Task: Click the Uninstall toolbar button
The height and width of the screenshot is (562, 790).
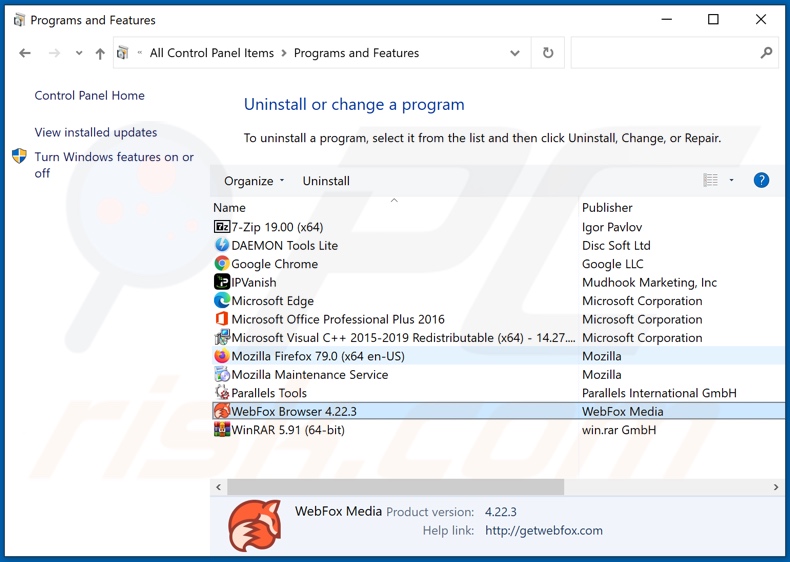Action: [x=326, y=181]
